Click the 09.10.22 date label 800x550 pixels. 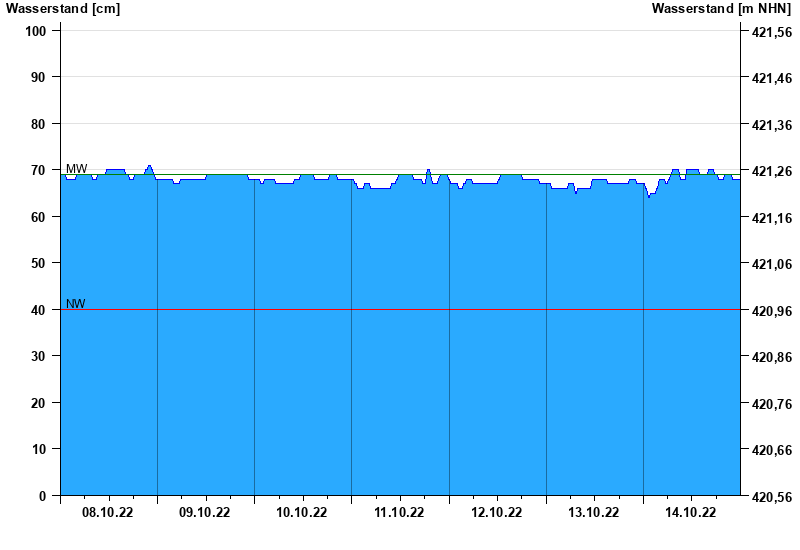(x=205, y=513)
